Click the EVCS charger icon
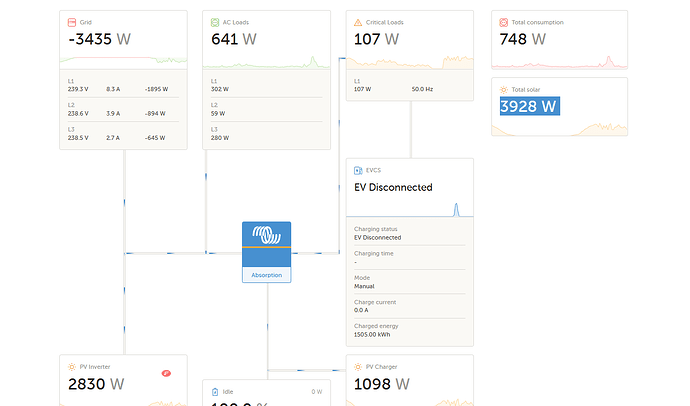 358,170
